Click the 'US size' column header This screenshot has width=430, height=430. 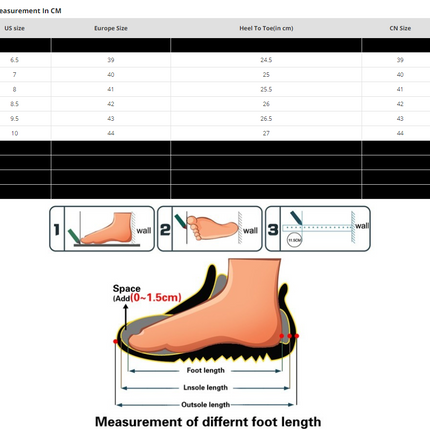click(14, 28)
